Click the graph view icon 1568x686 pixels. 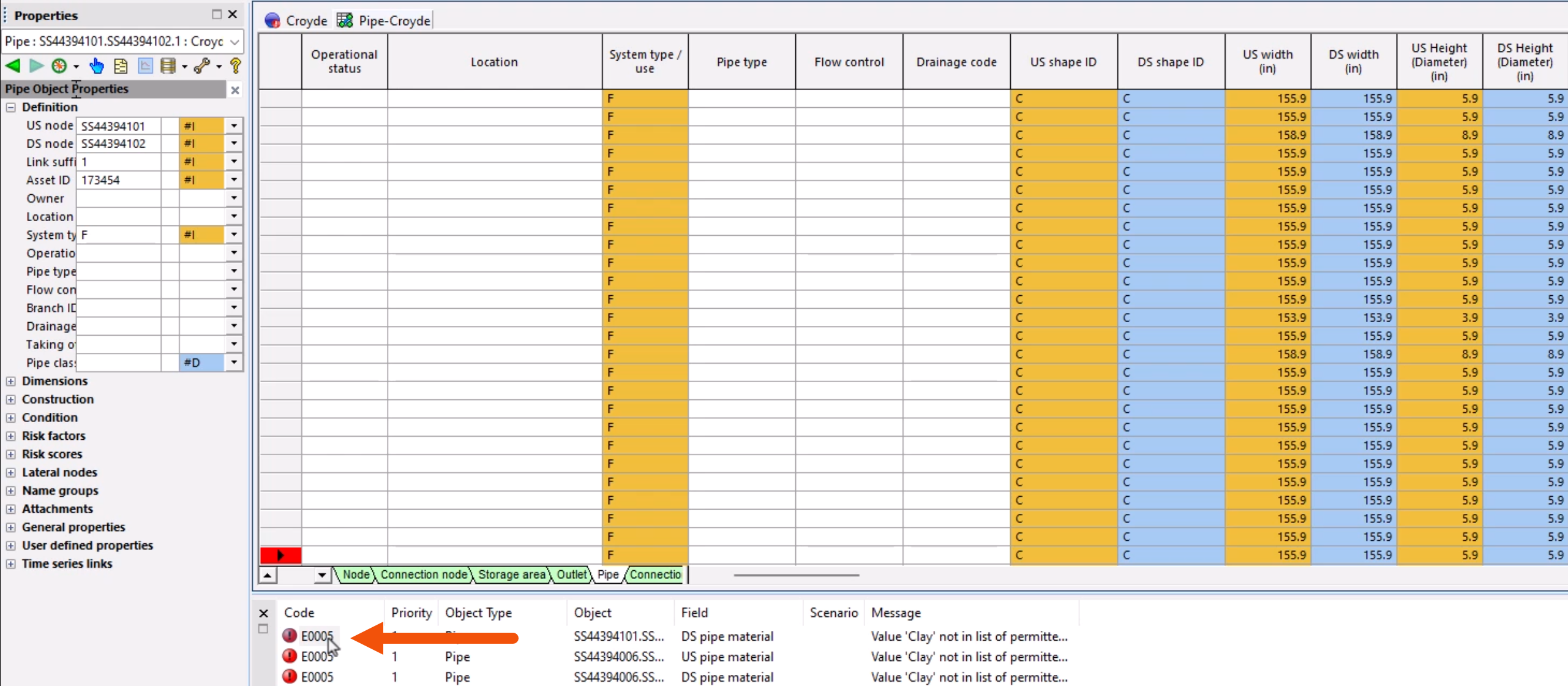pyautogui.click(x=145, y=66)
